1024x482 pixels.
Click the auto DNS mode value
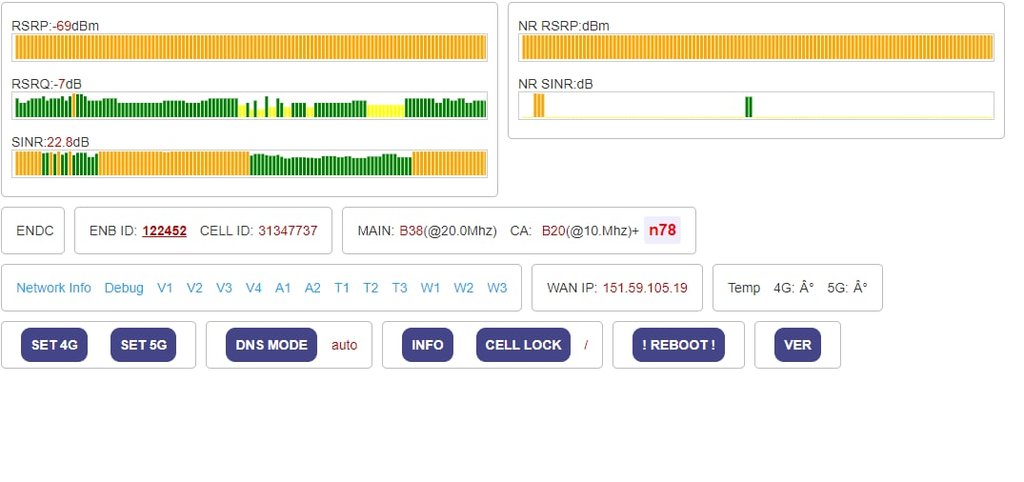coord(344,345)
